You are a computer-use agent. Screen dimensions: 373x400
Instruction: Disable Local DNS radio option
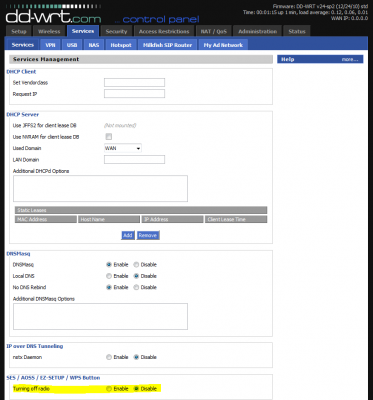(x=136, y=276)
